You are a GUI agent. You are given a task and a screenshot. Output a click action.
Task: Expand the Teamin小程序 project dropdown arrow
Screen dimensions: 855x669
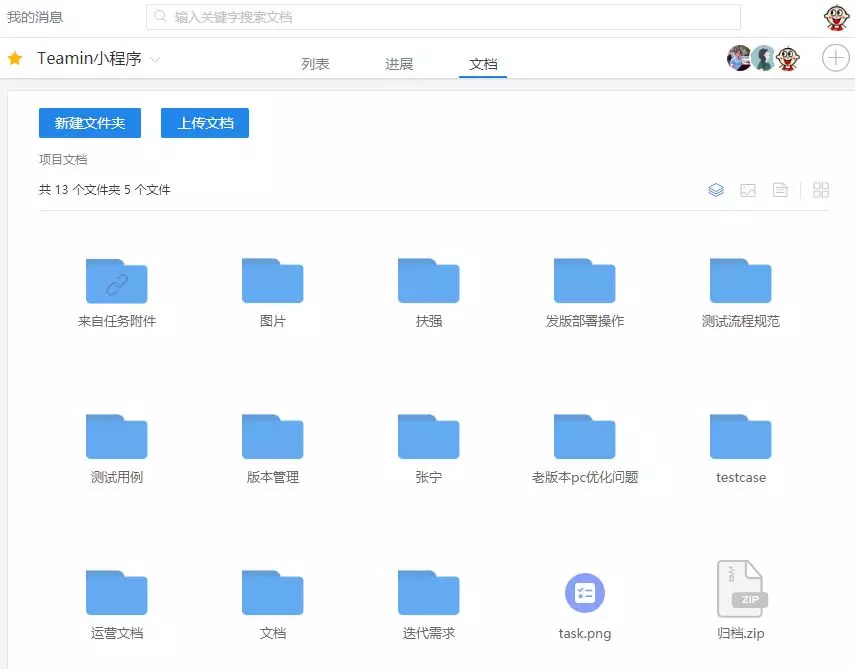155,60
